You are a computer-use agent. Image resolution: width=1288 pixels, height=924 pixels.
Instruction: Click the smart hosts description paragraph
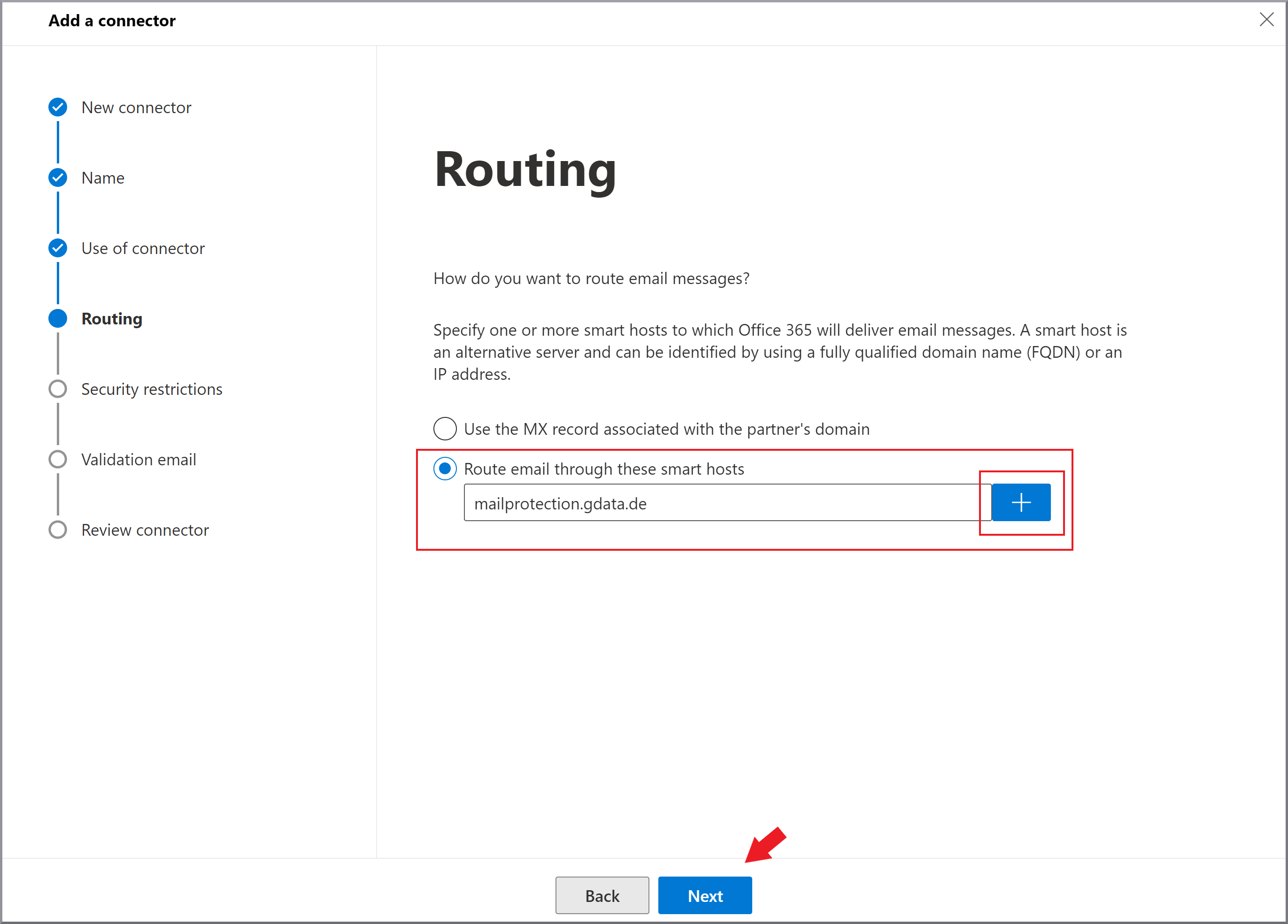pyautogui.click(x=780, y=352)
